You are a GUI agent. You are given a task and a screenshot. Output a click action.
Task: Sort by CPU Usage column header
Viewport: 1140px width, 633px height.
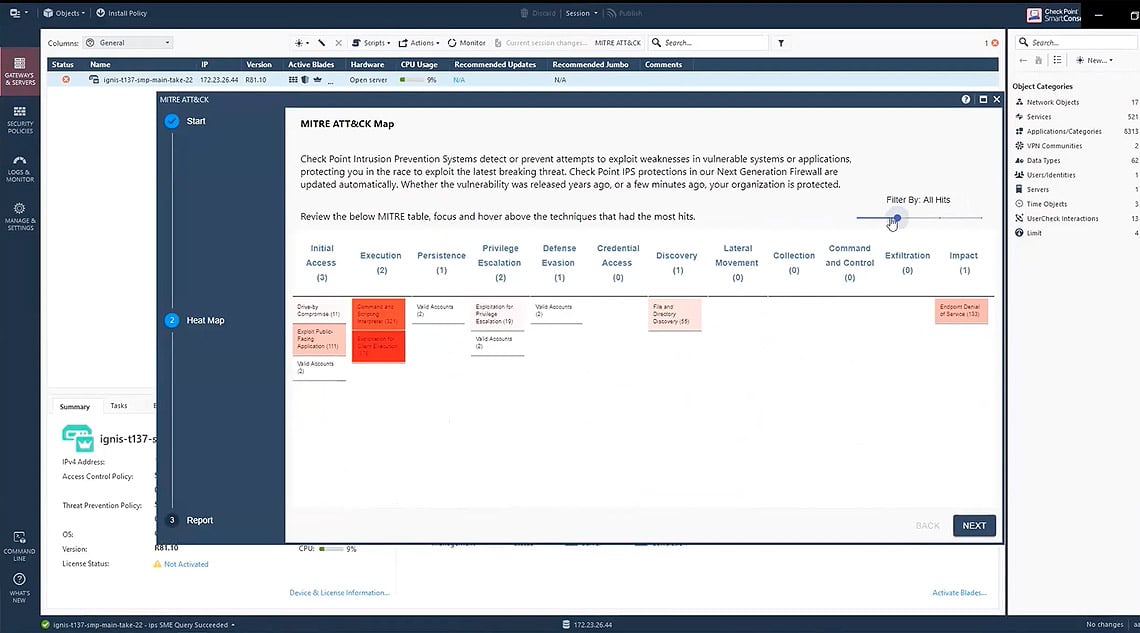tap(419, 65)
